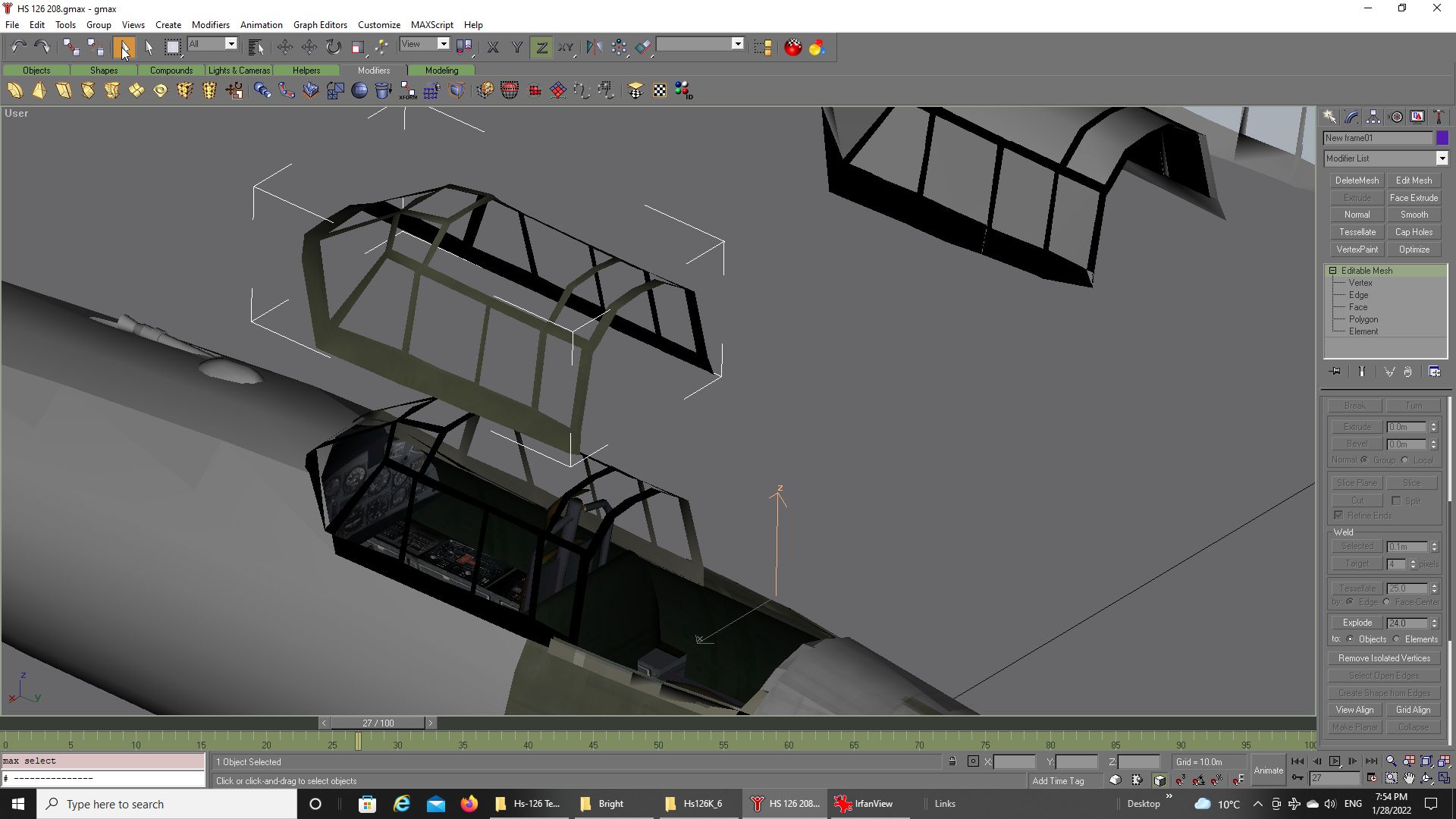Activate the Mirror Selected Objects tool
This screenshot has height=819, width=1456.
[x=594, y=47]
